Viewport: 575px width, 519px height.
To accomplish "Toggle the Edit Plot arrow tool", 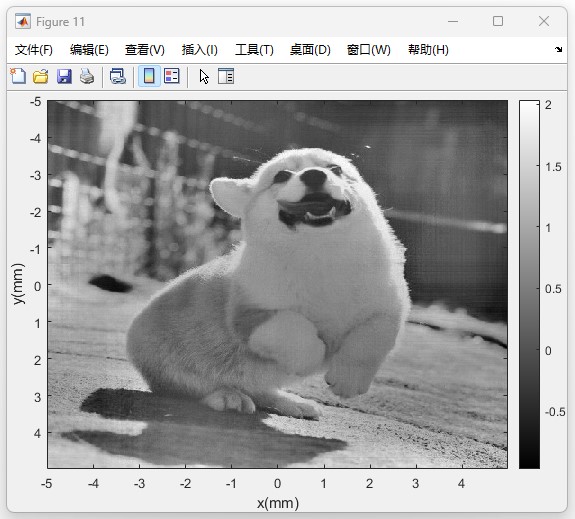I will (204, 76).
